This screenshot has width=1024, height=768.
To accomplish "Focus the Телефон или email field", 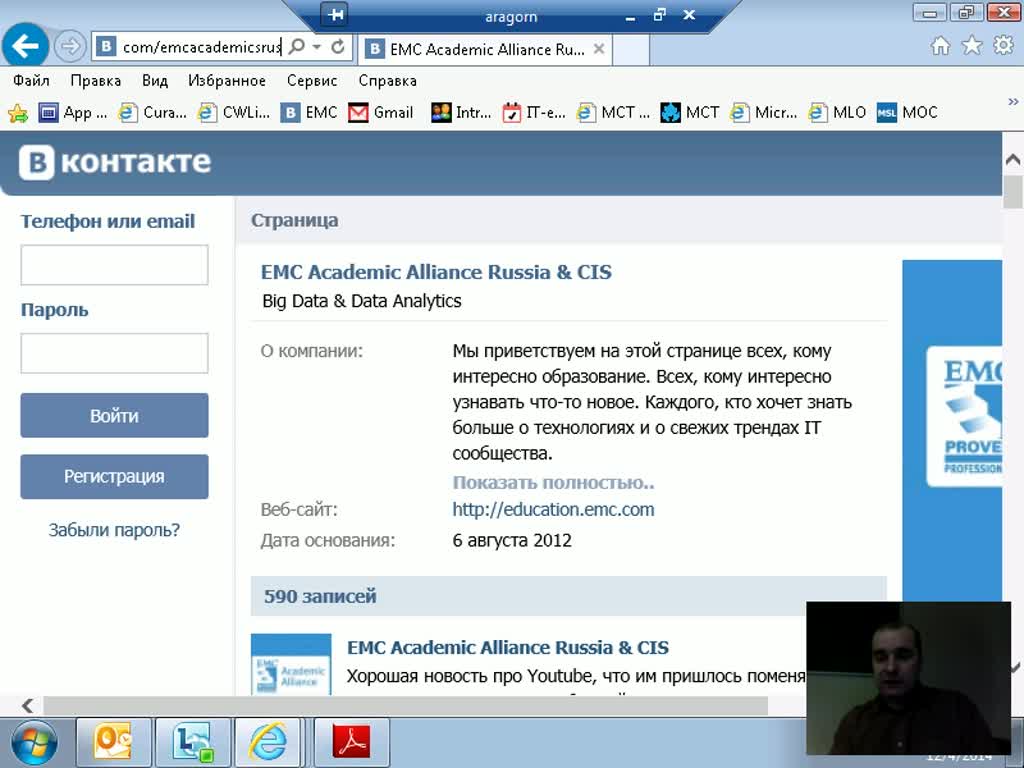I will [x=114, y=264].
